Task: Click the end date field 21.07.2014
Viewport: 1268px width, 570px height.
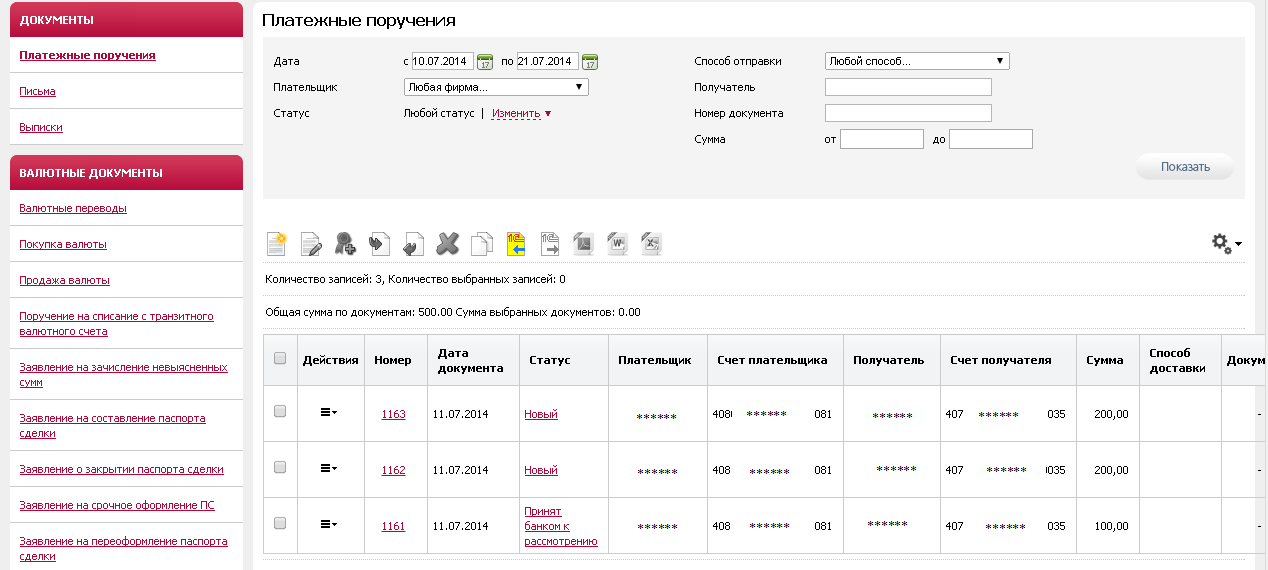Action: pyautogui.click(x=548, y=61)
